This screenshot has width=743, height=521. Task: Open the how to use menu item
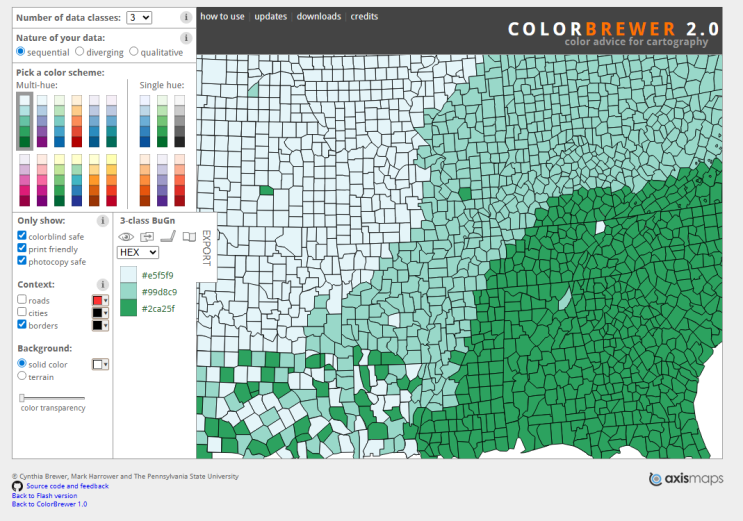[222, 16]
